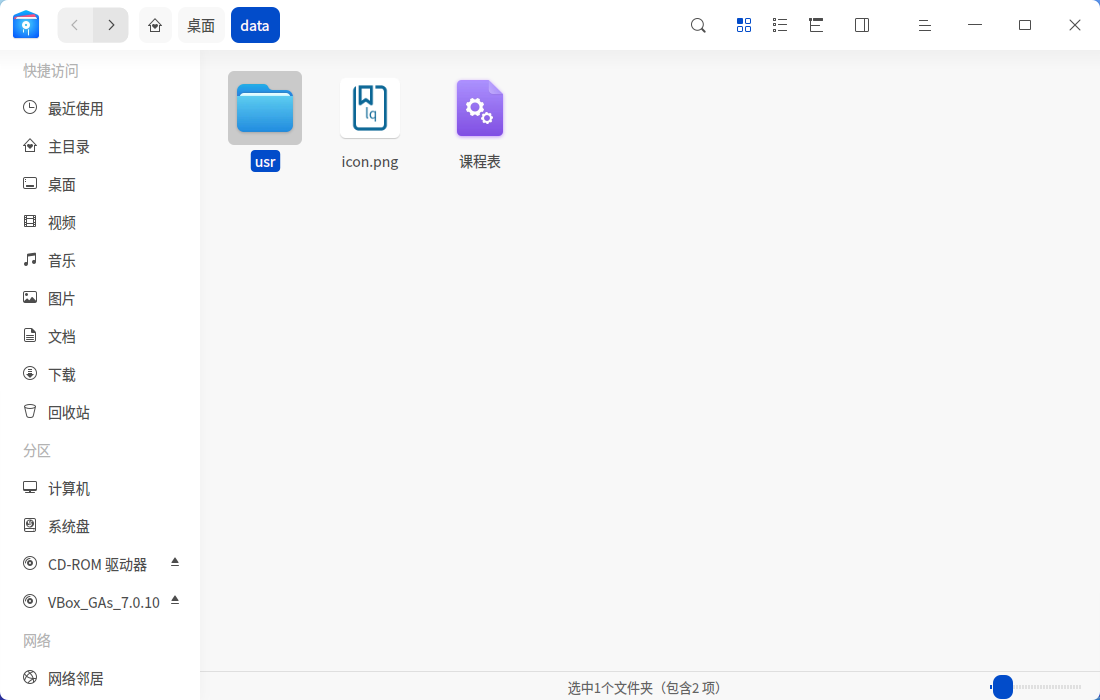Click the network icon beside 网络邻居
Image resolution: width=1100 pixels, height=700 pixels.
tap(29, 677)
